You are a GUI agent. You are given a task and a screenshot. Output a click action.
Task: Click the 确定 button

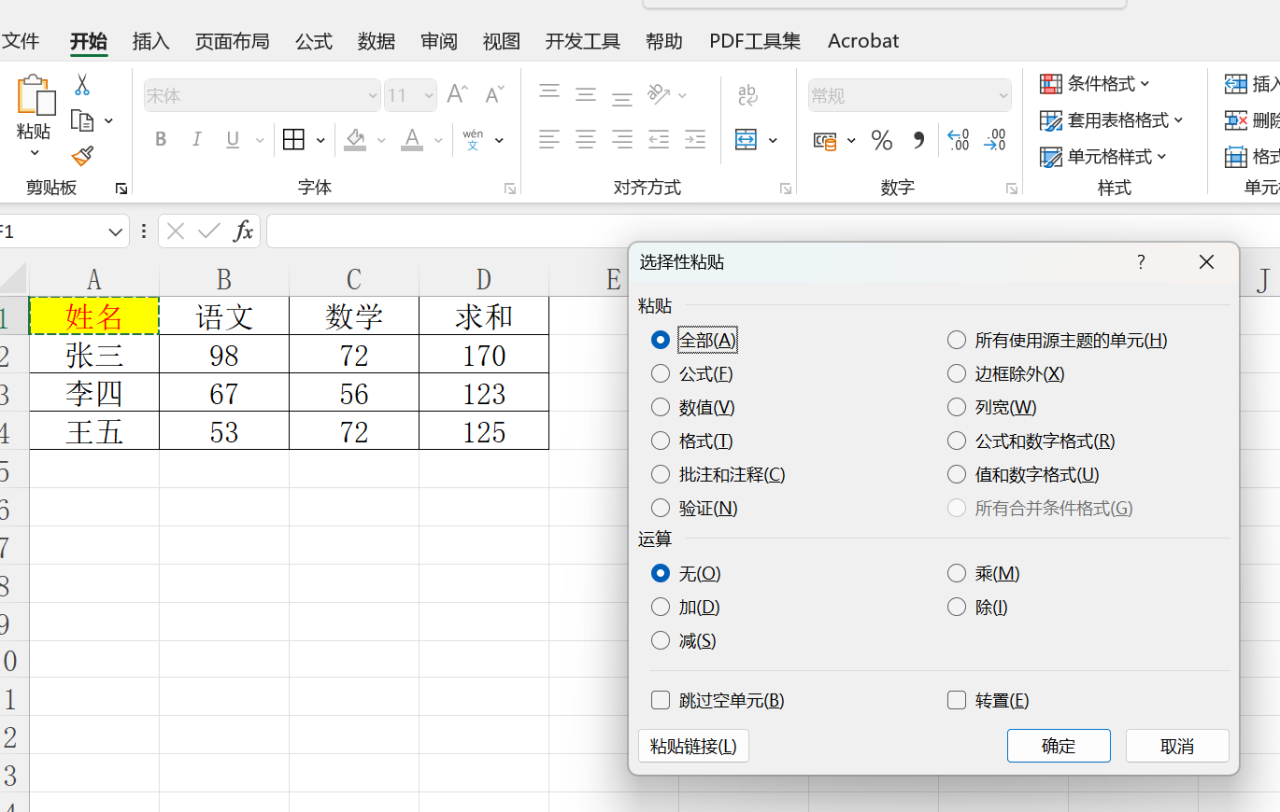pyautogui.click(x=1059, y=746)
